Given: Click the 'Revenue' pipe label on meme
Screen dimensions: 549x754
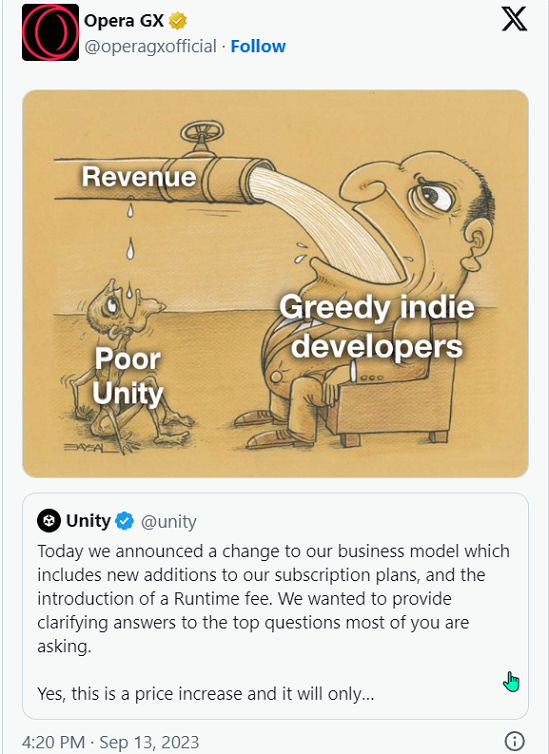Looking at the screenshot, I should [139, 176].
